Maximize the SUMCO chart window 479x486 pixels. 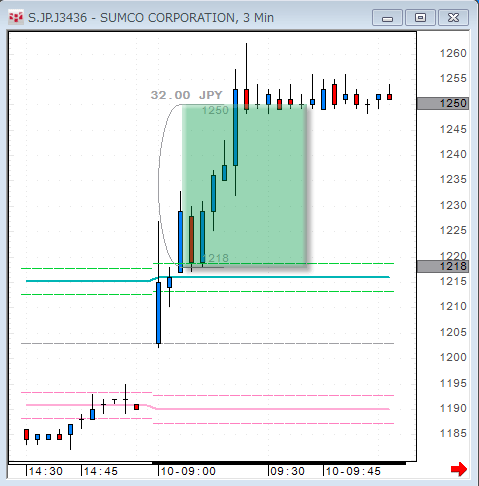tap(420, 18)
